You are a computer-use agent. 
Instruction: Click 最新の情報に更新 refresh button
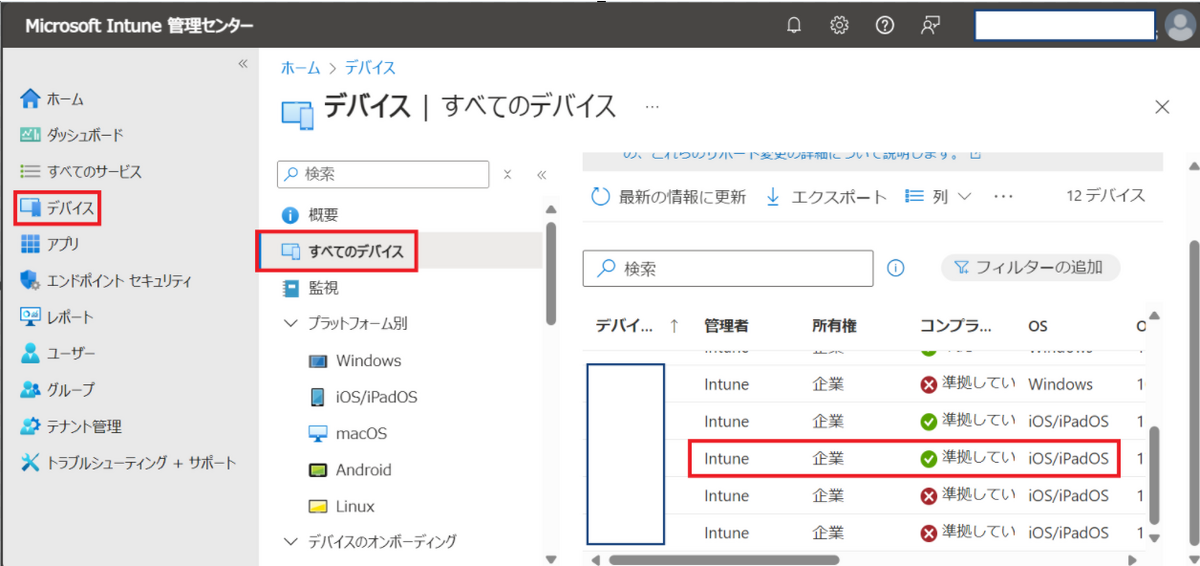(669, 197)
